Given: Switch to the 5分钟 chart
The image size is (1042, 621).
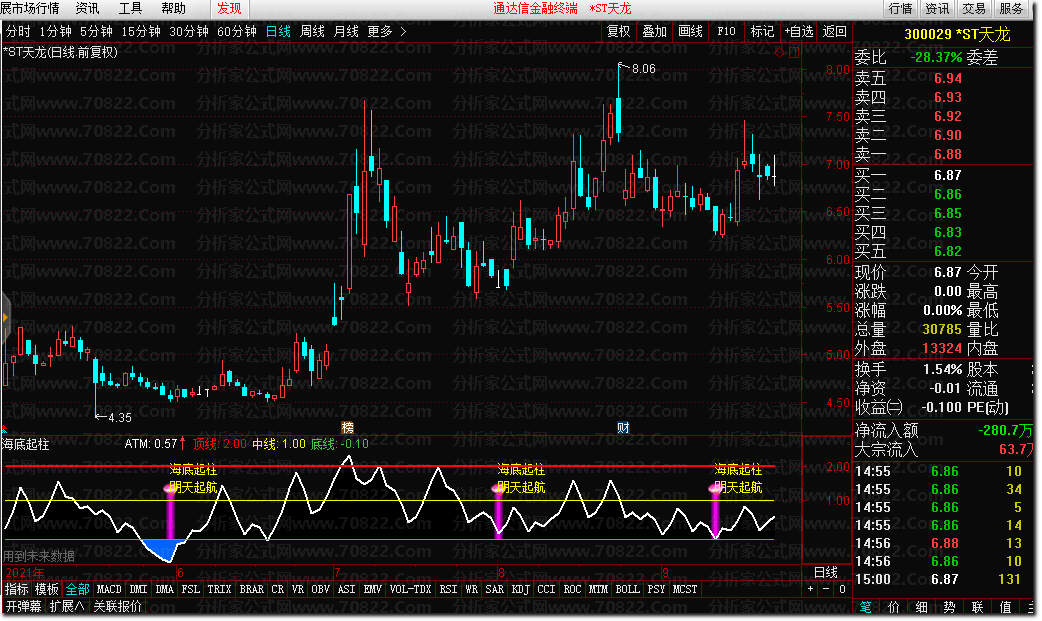Looking at the screenshot, I should [96, 31].
